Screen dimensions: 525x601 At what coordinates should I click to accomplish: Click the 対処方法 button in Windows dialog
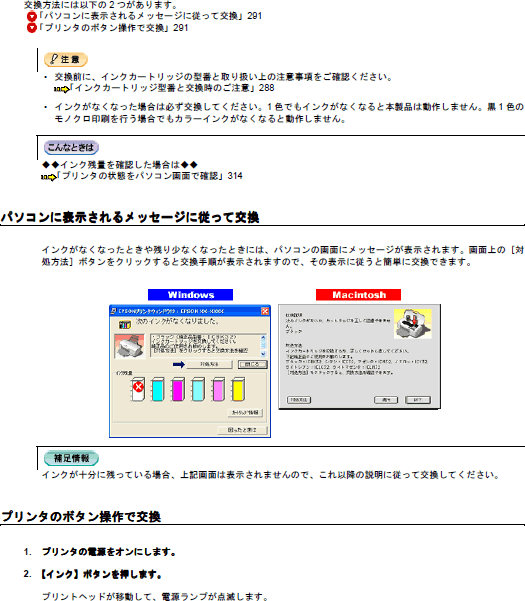[209, 365]
